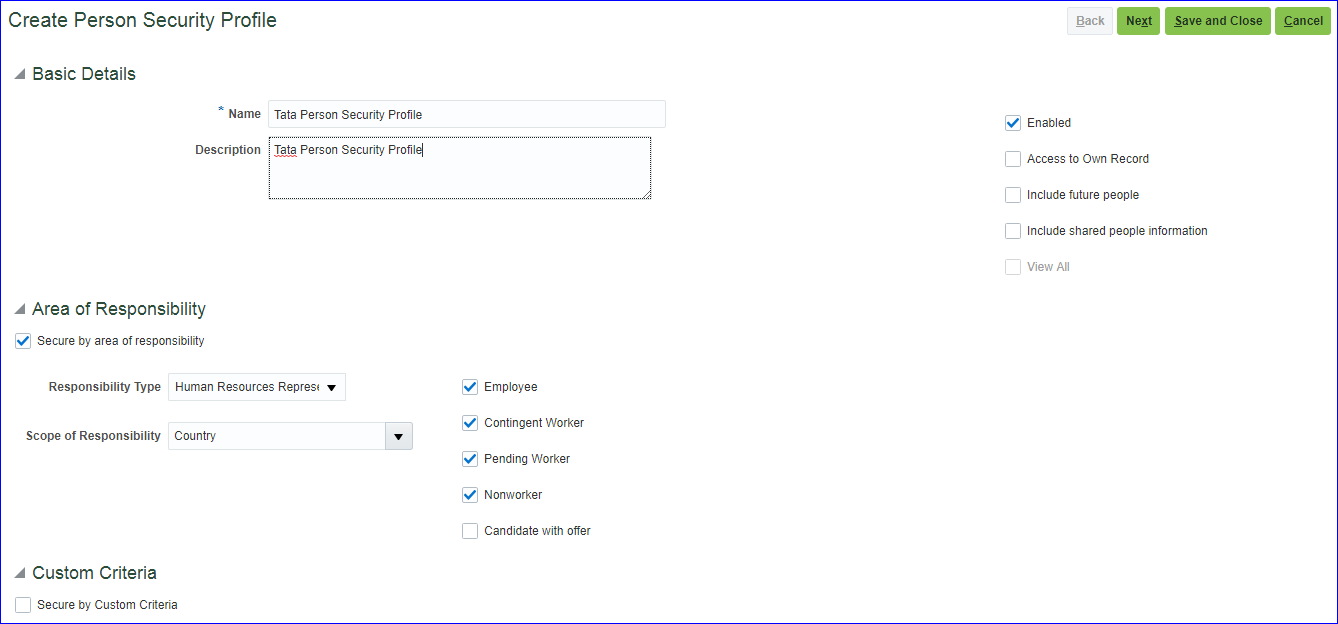Check the Candidate with offer box
The image size is (1338, 624).
point(470,531)
